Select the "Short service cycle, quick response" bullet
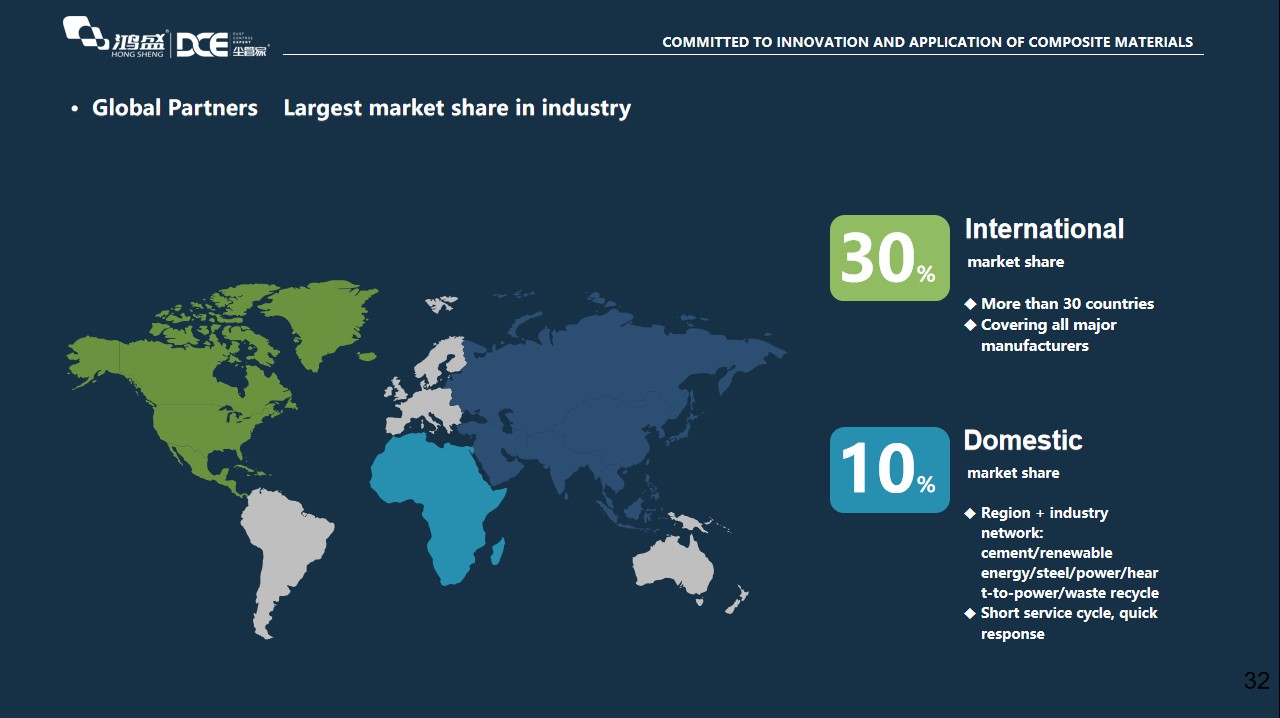This screenshot has height=718, width=1280. (1068, 623)
